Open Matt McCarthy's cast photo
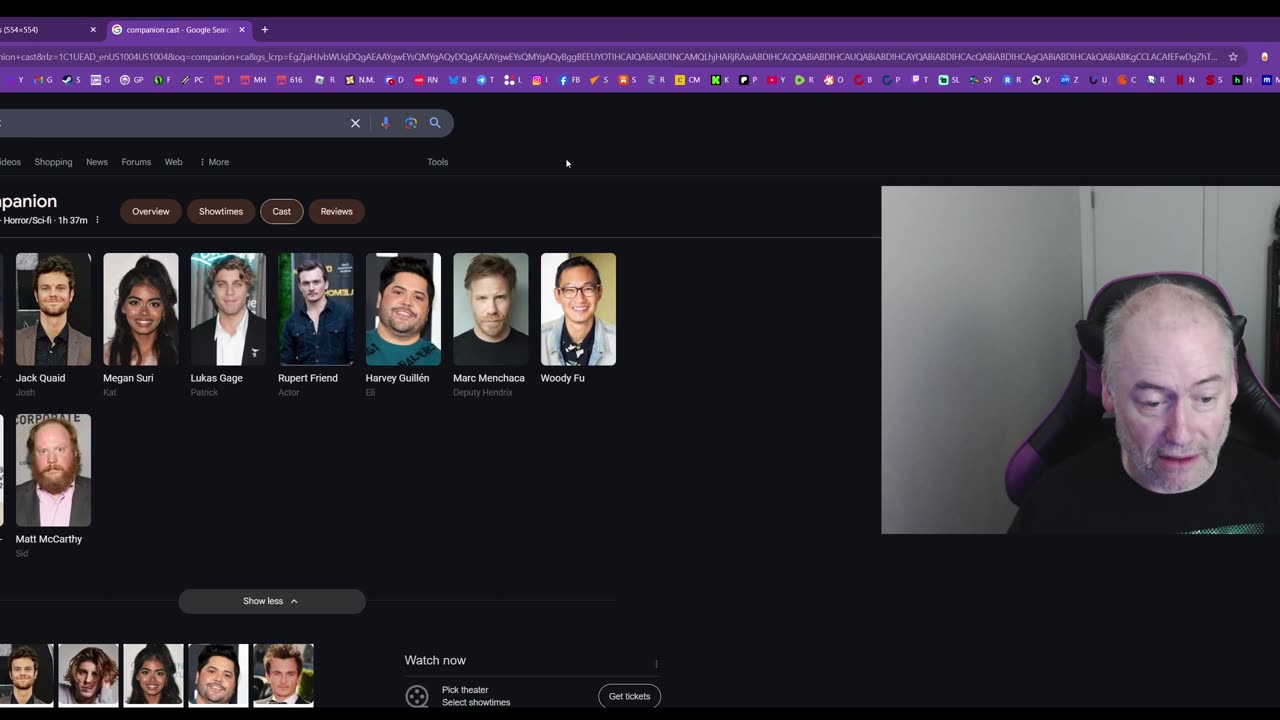This screenshot has width=1280, height=720. pos(53,470)
